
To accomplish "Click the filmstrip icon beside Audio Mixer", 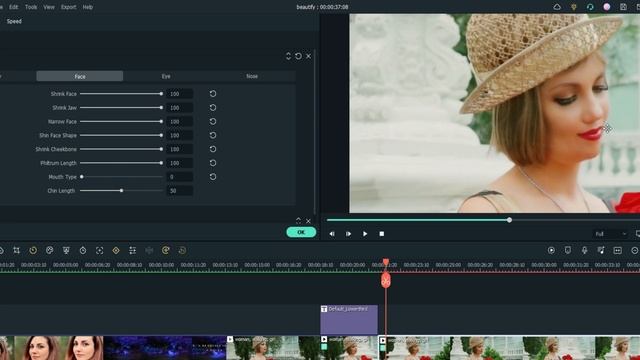I will pyautogui.click(x=618, y=250).
